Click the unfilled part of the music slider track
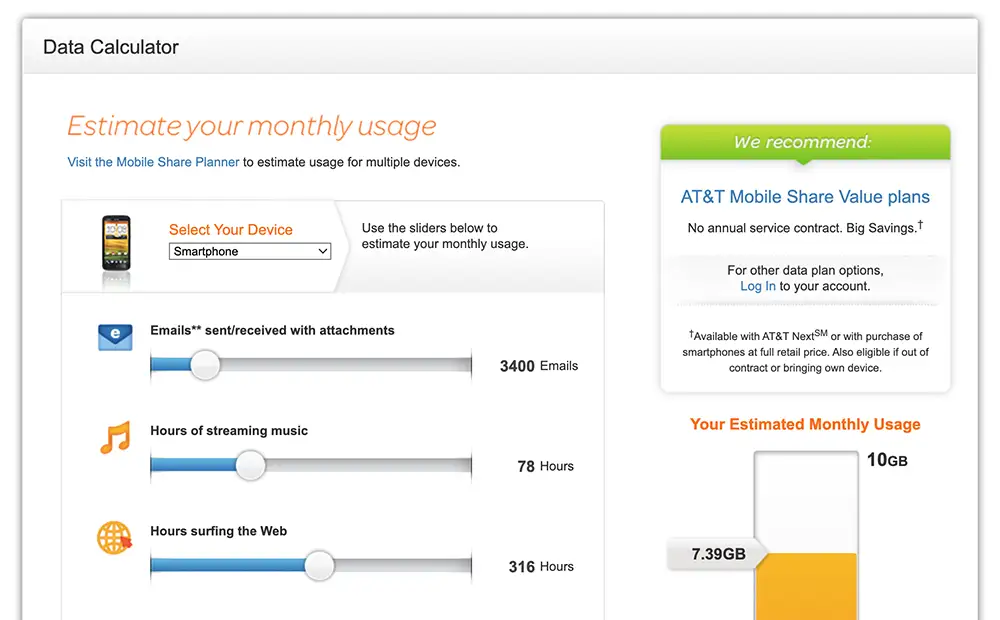This screenshot has height=620, width=1000. (368, 465)
